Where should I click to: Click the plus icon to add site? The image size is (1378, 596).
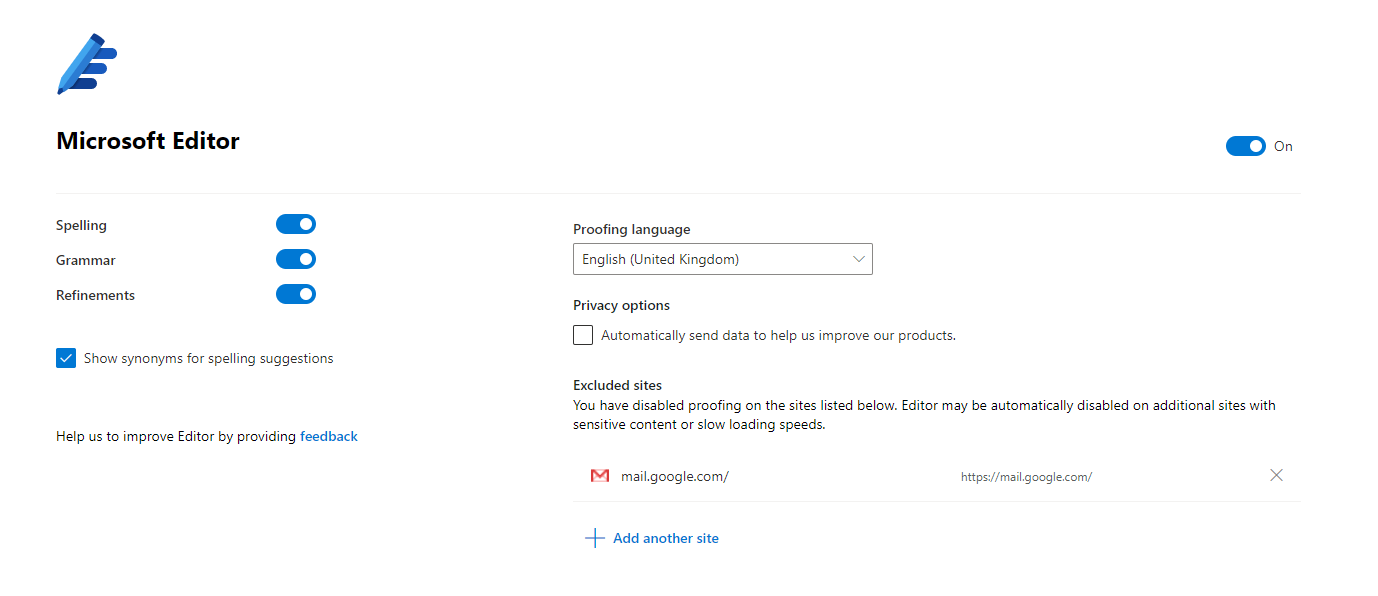(x=594, y=538)
